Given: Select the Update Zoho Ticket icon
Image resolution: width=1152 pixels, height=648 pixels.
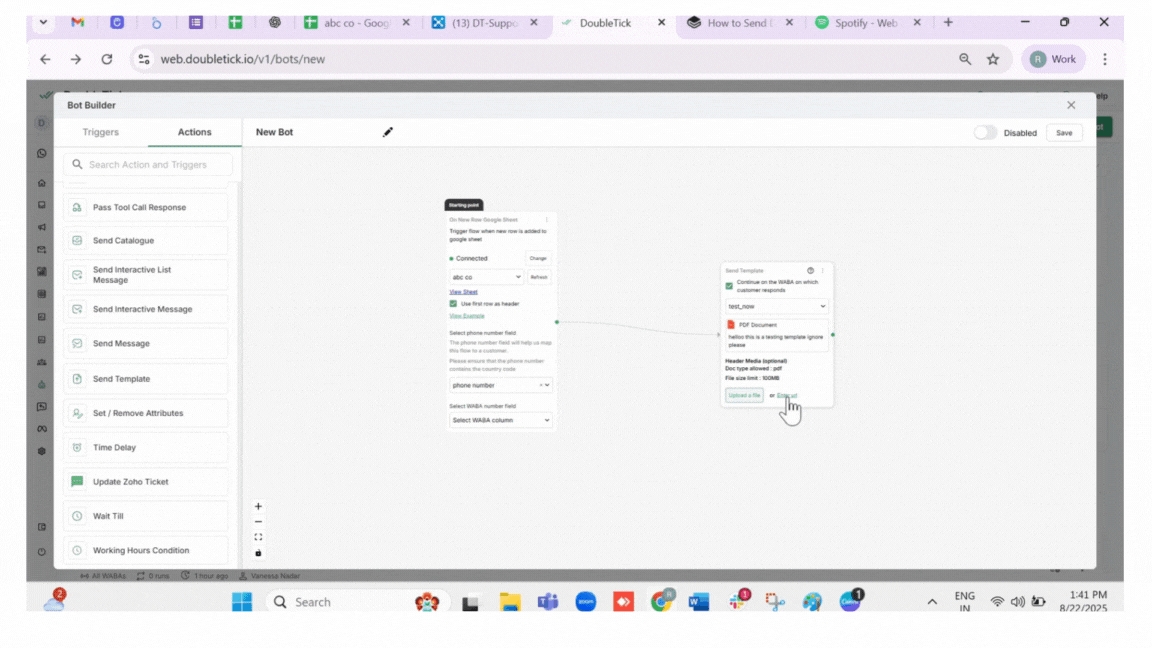Looking at the screenshot, I should pyautogui.click(x=77, y=482).
